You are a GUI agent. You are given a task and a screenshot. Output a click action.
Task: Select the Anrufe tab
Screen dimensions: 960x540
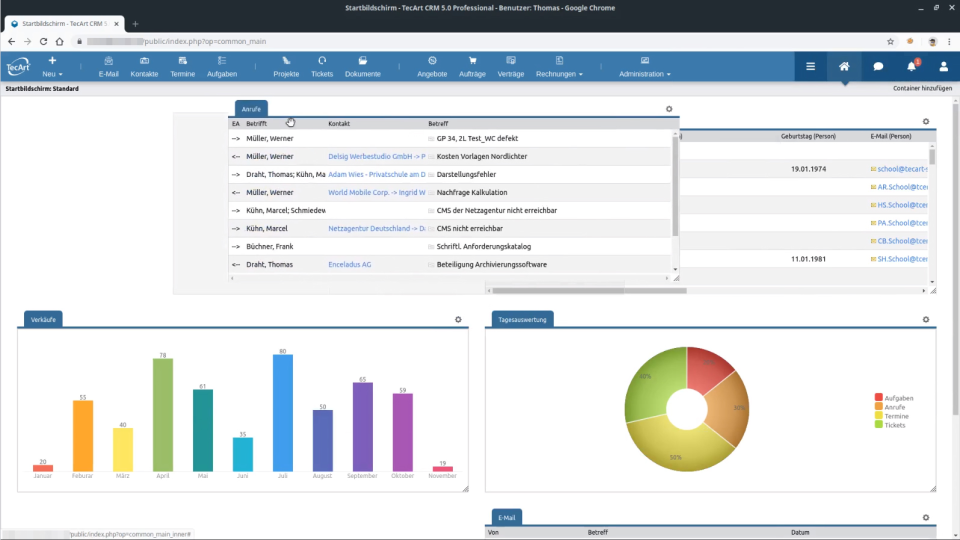coord(251,109)
